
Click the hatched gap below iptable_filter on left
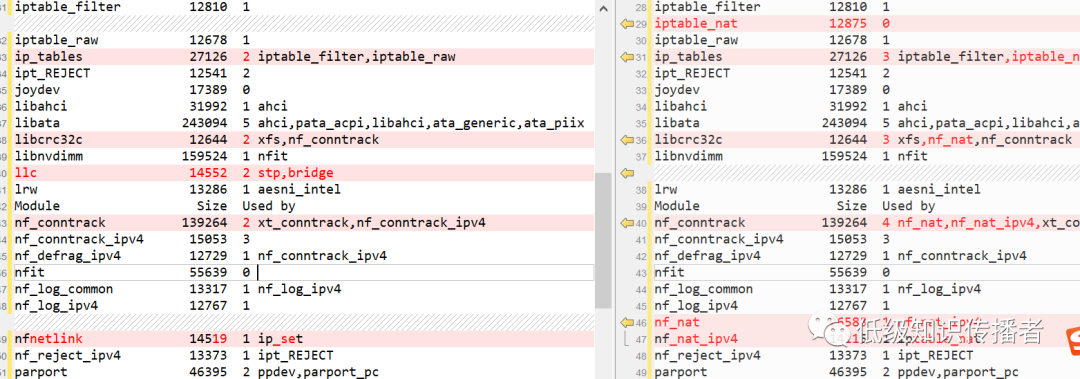(303, 24)
